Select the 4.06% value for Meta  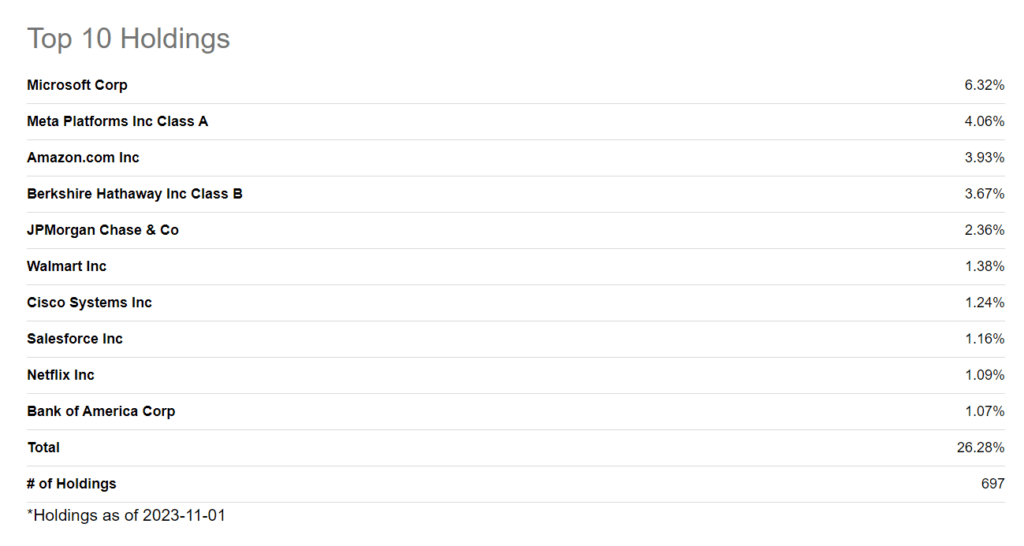click(x=984, y=121)
